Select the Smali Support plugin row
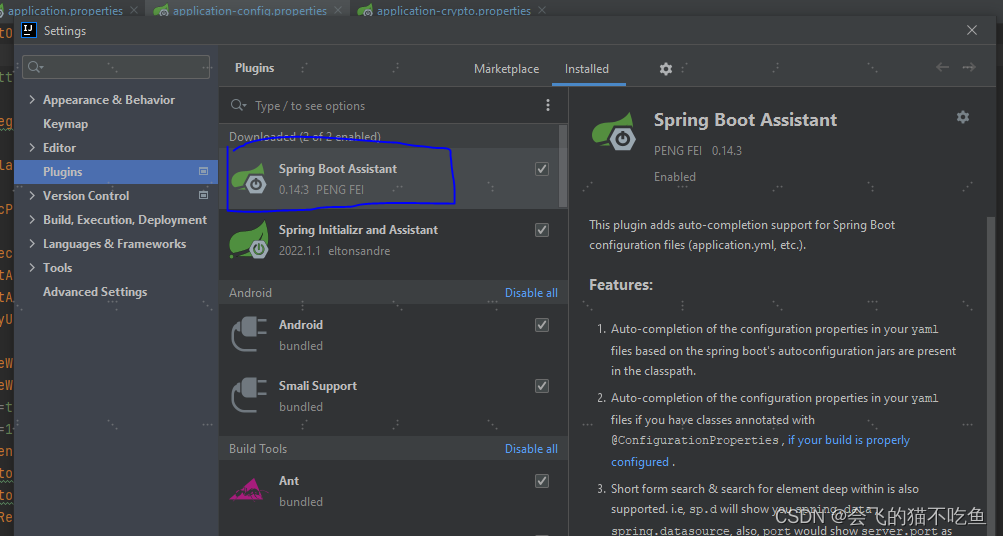Viewport: 1003px width, 536px height. [393, 395]
